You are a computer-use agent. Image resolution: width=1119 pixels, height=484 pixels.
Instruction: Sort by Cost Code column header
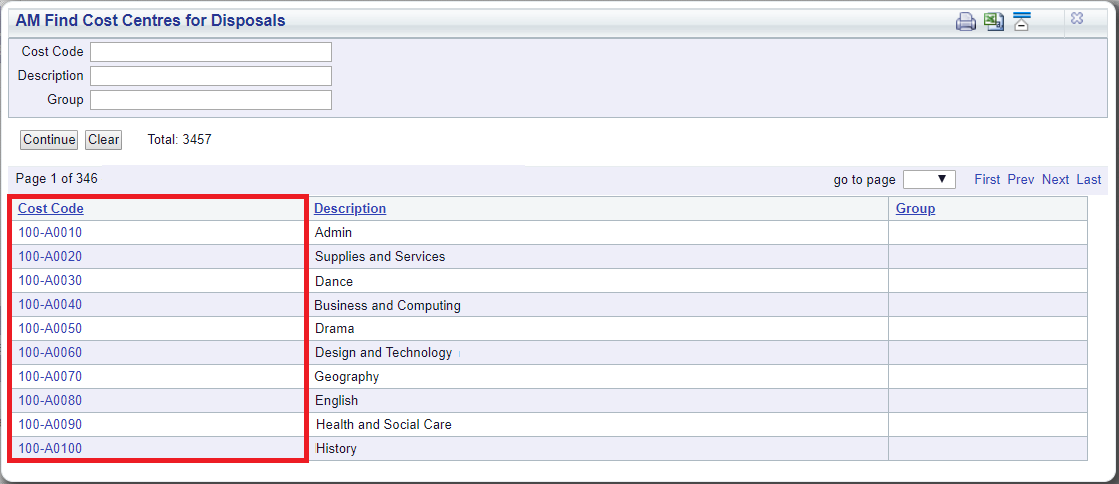[x=51, y=208]
